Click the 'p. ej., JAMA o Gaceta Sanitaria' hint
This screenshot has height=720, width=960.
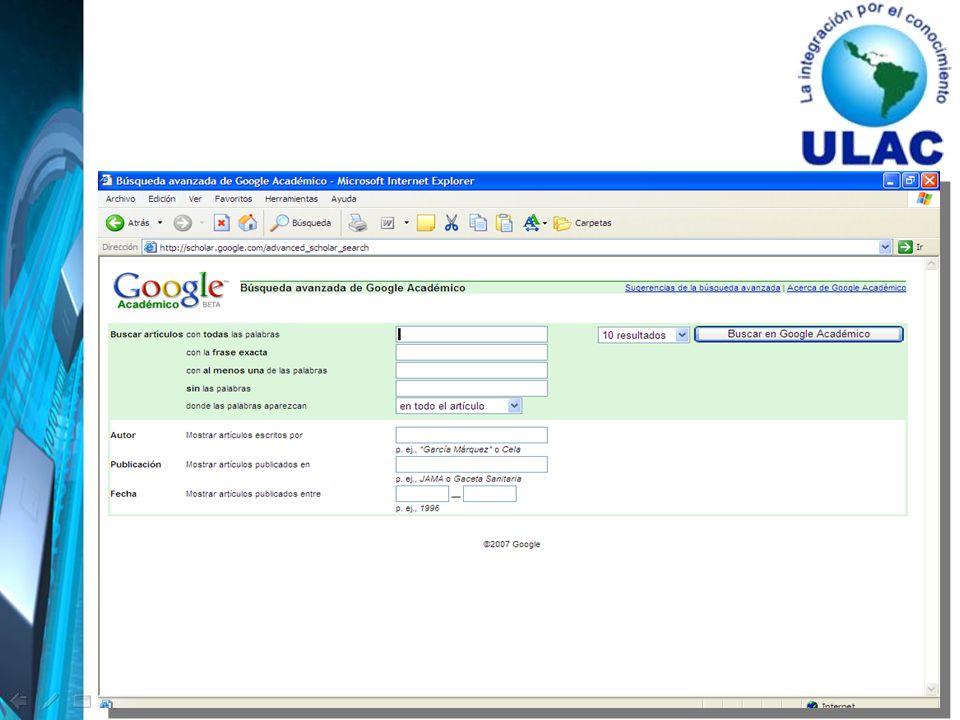pos(459,479)
